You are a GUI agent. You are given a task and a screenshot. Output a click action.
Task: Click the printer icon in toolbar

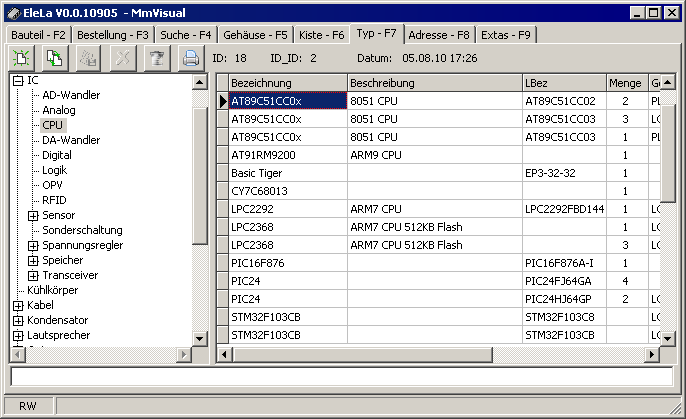pos(191,58)
